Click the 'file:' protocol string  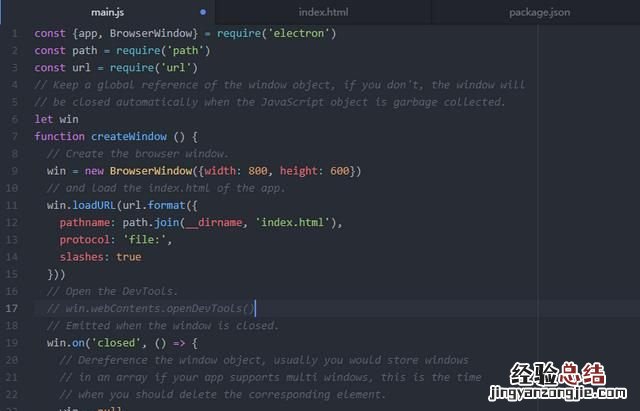click(144, 240)
